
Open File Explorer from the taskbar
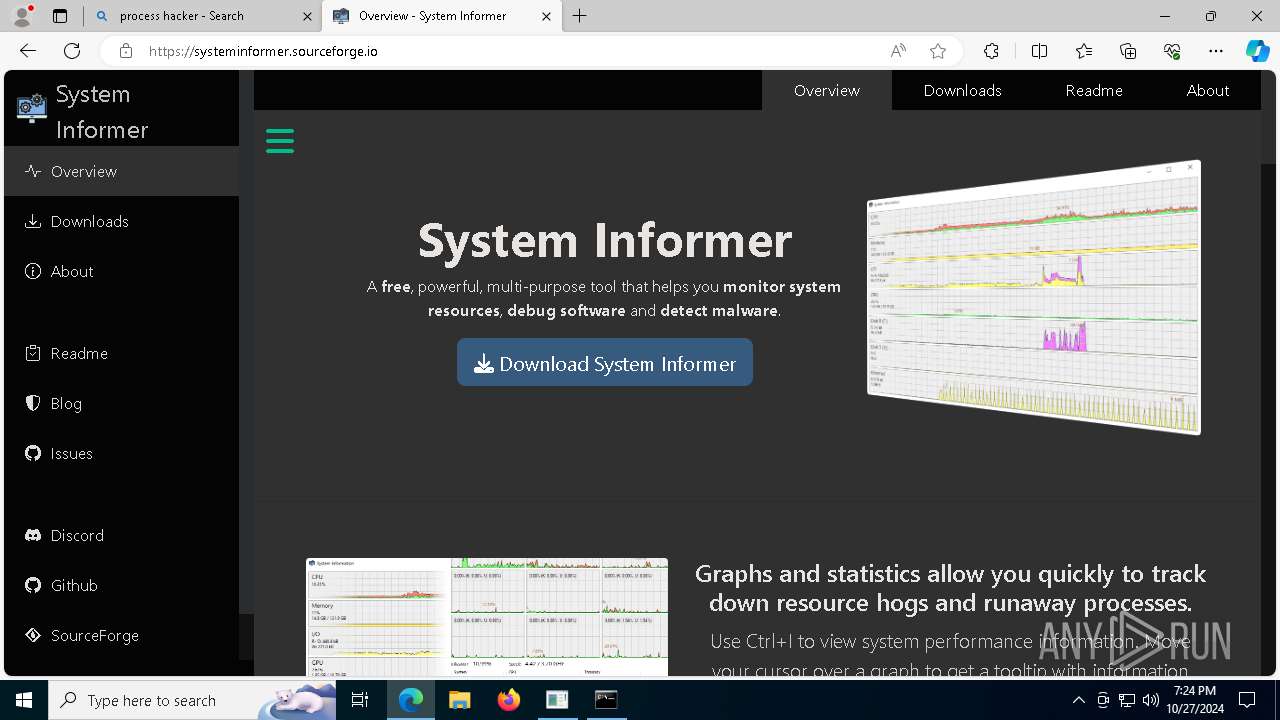tap(459, 700)
